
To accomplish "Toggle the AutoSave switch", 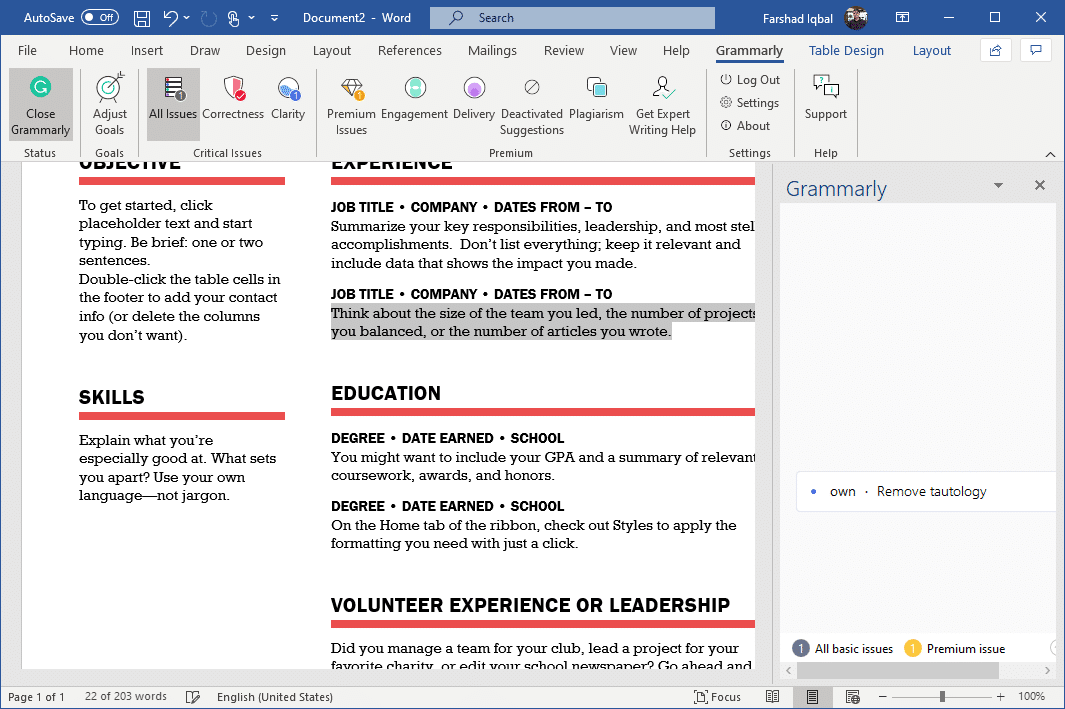I will point(99,18).
